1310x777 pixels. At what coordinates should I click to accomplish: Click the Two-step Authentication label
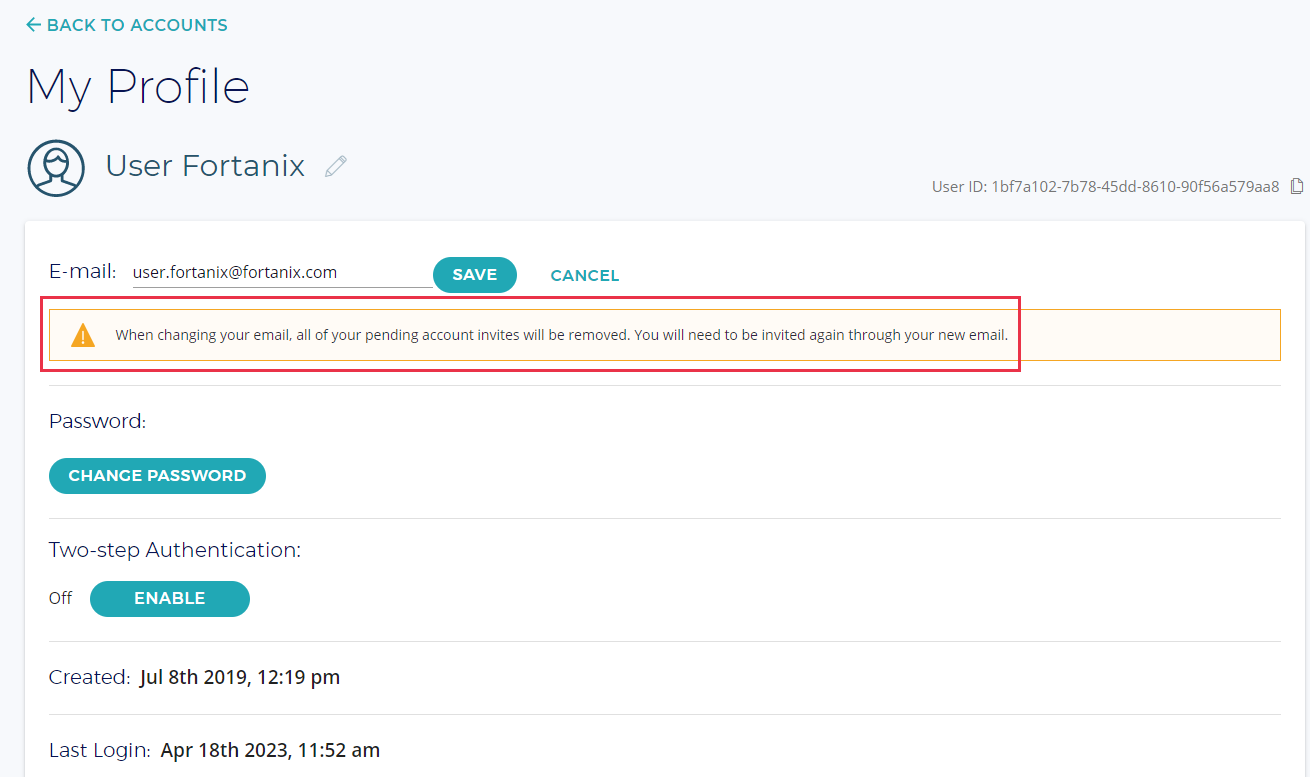click(x=175, y=550)
